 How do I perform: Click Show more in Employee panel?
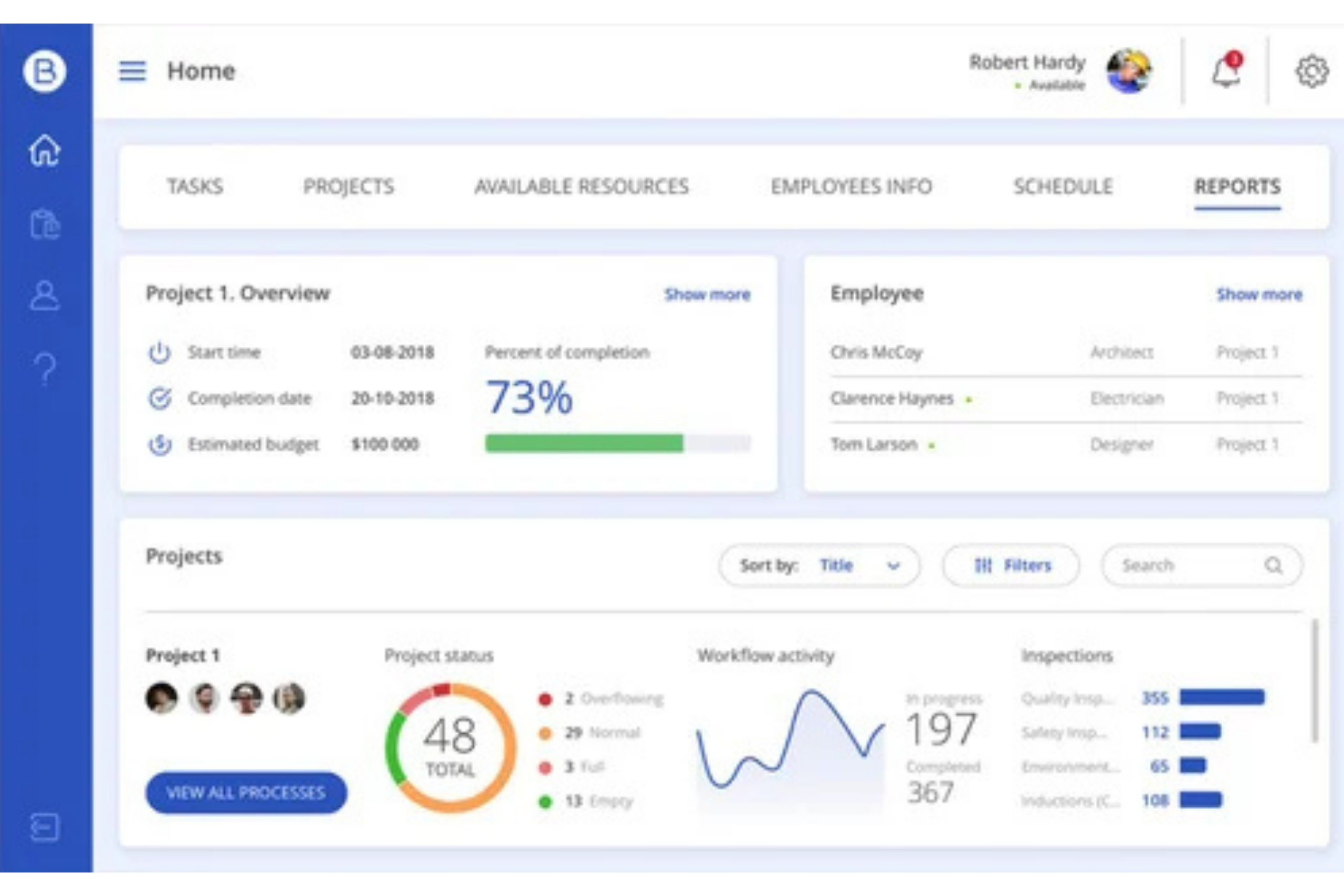tap(1259, 294)
